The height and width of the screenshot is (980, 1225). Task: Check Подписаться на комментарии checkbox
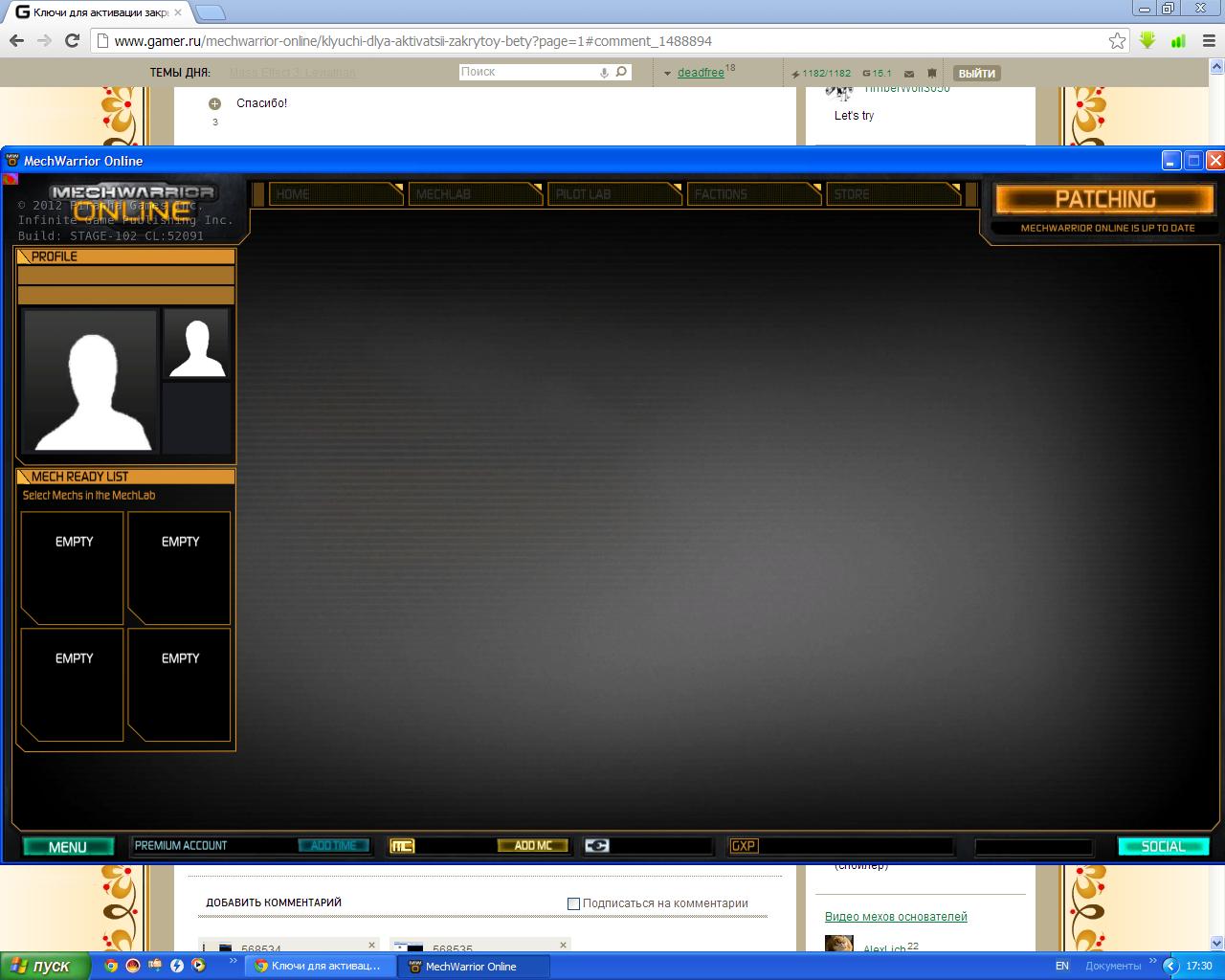574,903
